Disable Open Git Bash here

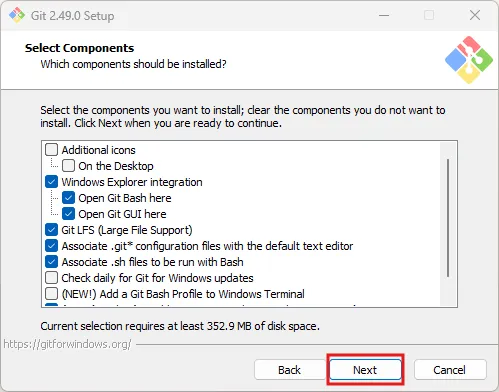pyautogui.click(x=68, y=198)
